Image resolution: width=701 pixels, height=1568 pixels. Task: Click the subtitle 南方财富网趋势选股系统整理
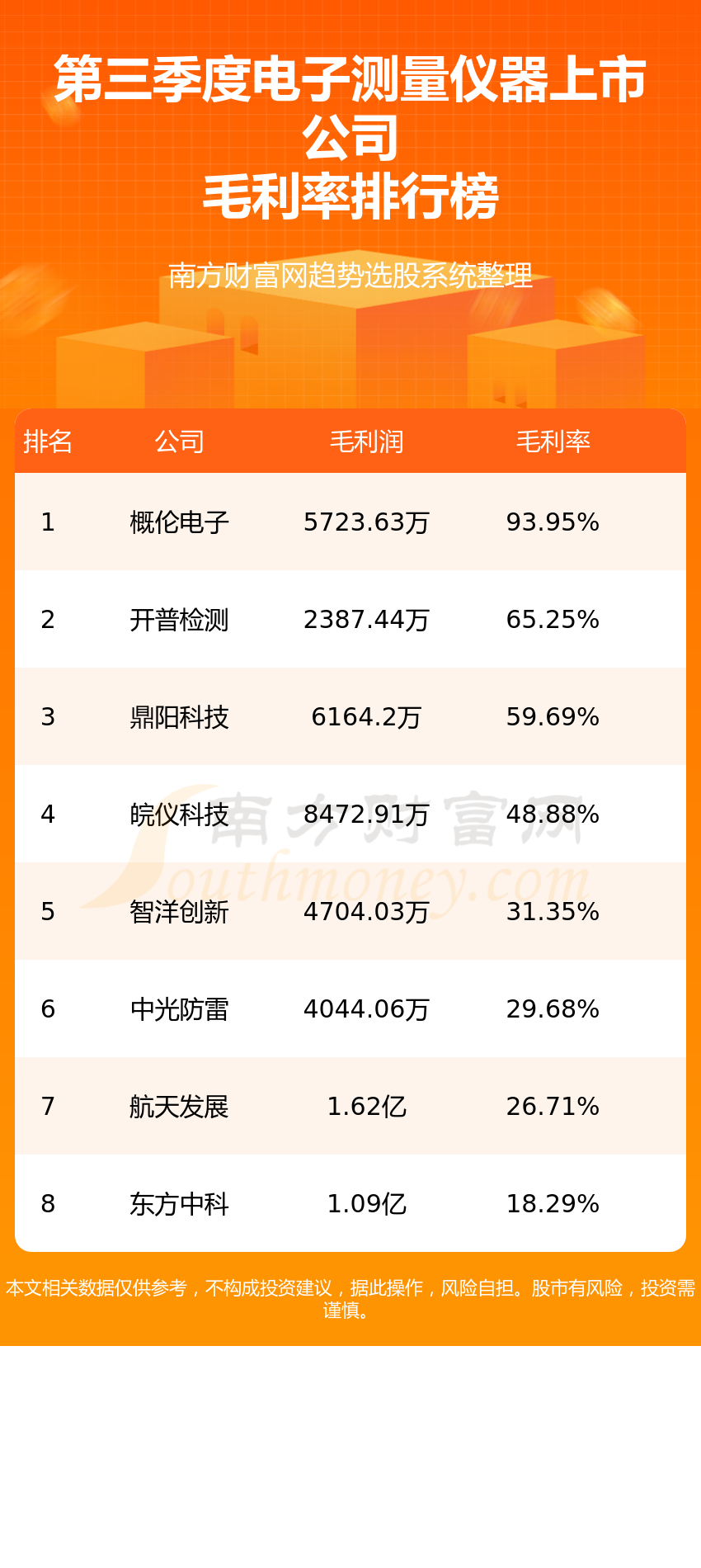(350, 276)
